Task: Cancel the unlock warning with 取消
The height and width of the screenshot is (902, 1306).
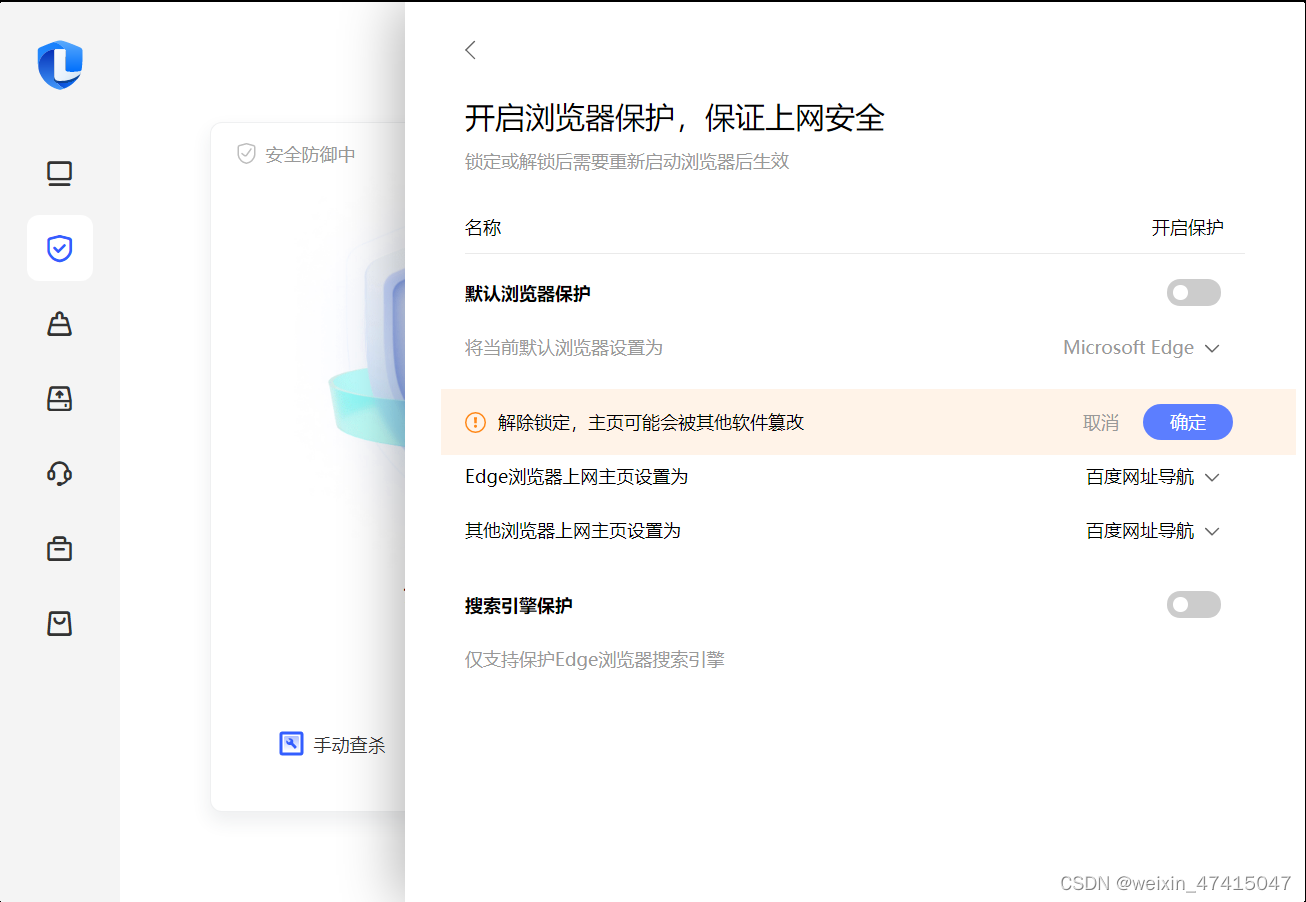Action: click(1101, 422)
